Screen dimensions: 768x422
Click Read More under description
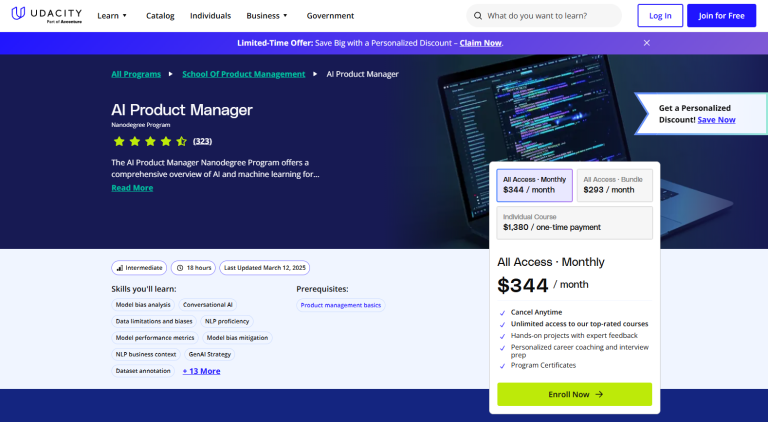coord(132,188)
